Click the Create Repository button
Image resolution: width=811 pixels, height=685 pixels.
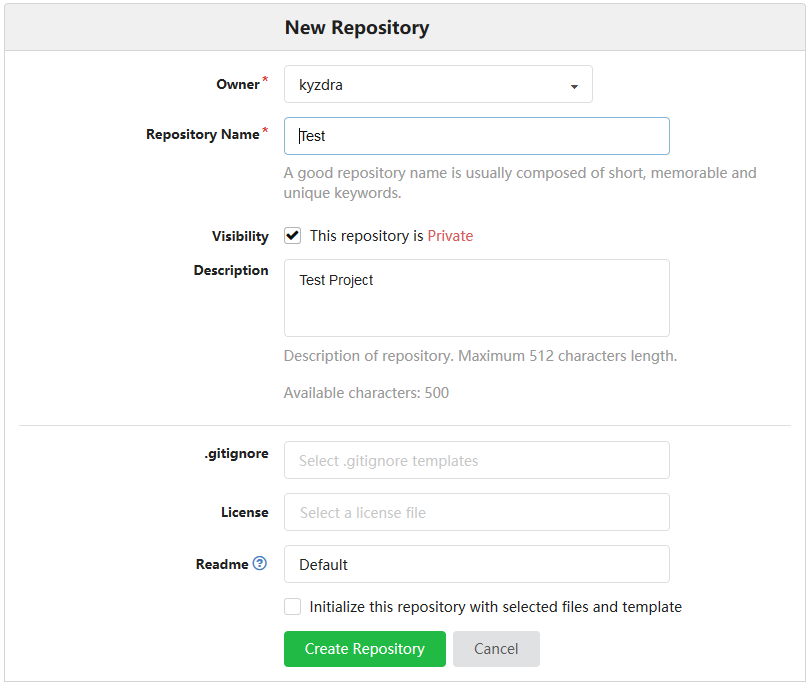point(365,649)
